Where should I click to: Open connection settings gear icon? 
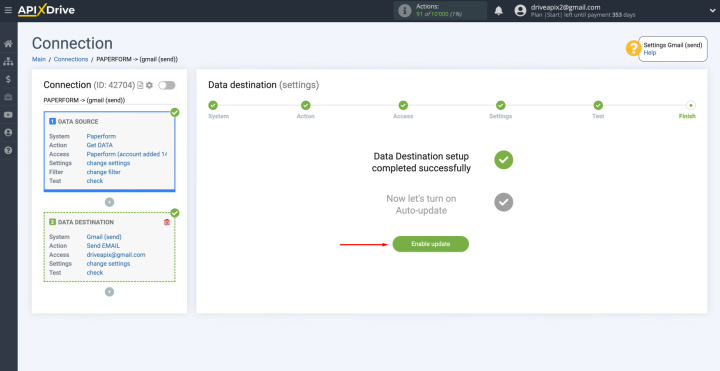(149, 85)
